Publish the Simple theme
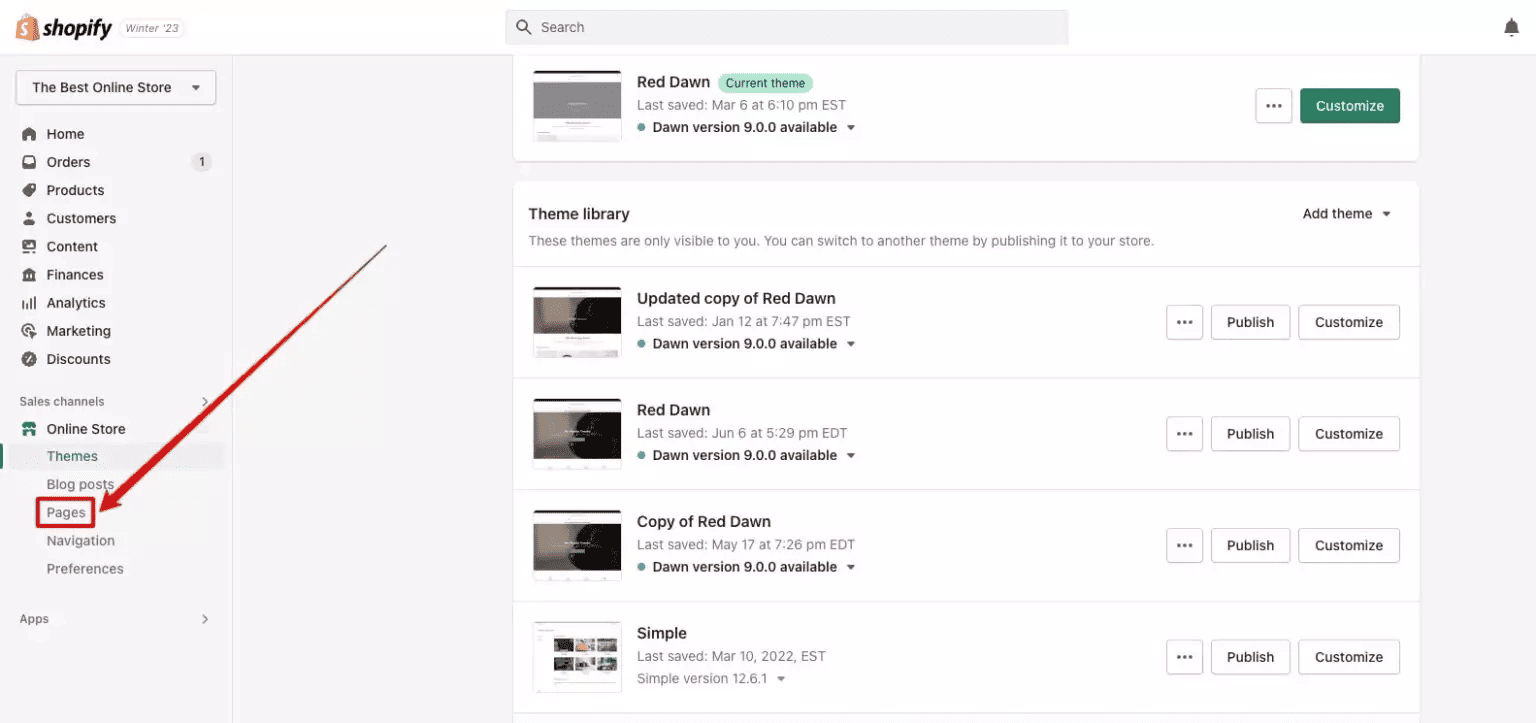The image size is (1536, 723). tap(1250, 656)
